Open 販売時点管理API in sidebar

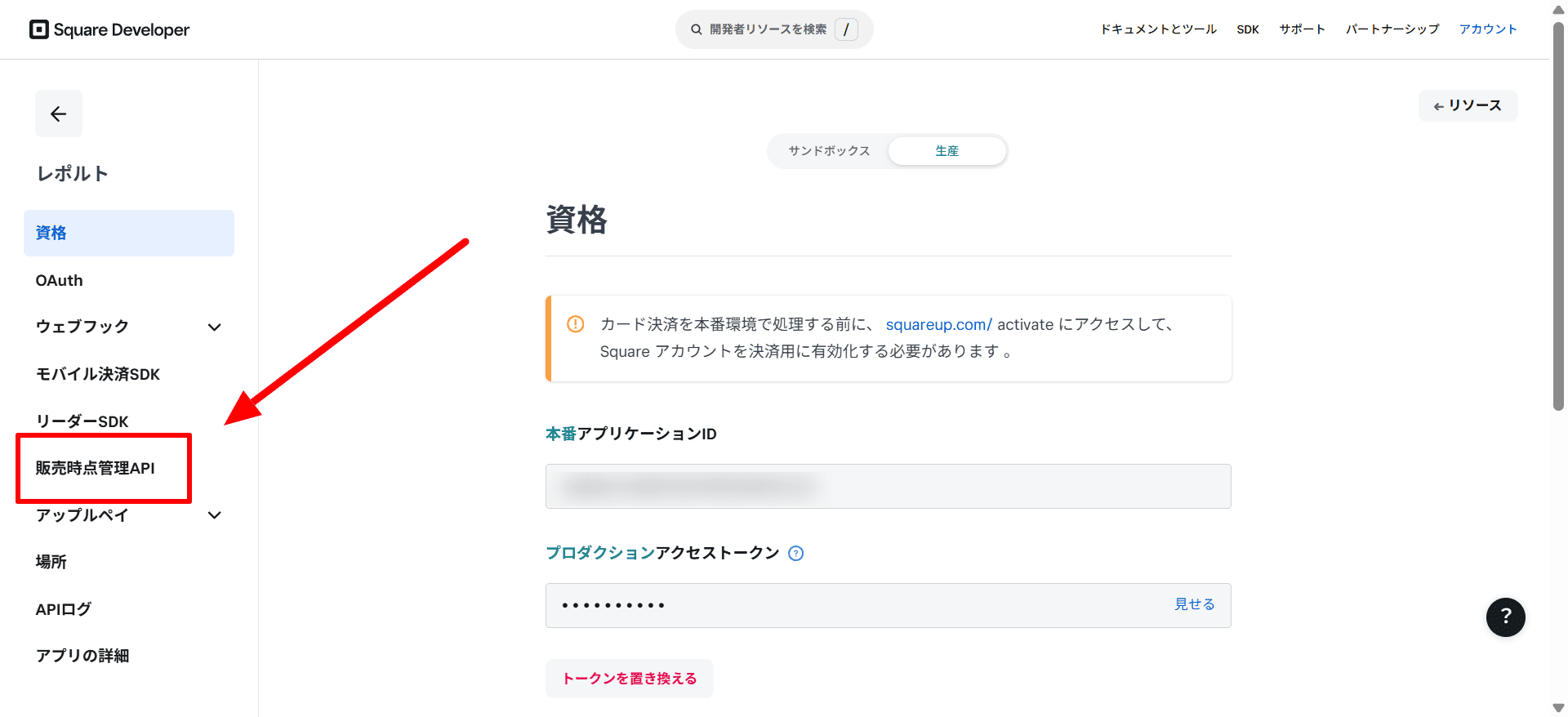[96, 468]
